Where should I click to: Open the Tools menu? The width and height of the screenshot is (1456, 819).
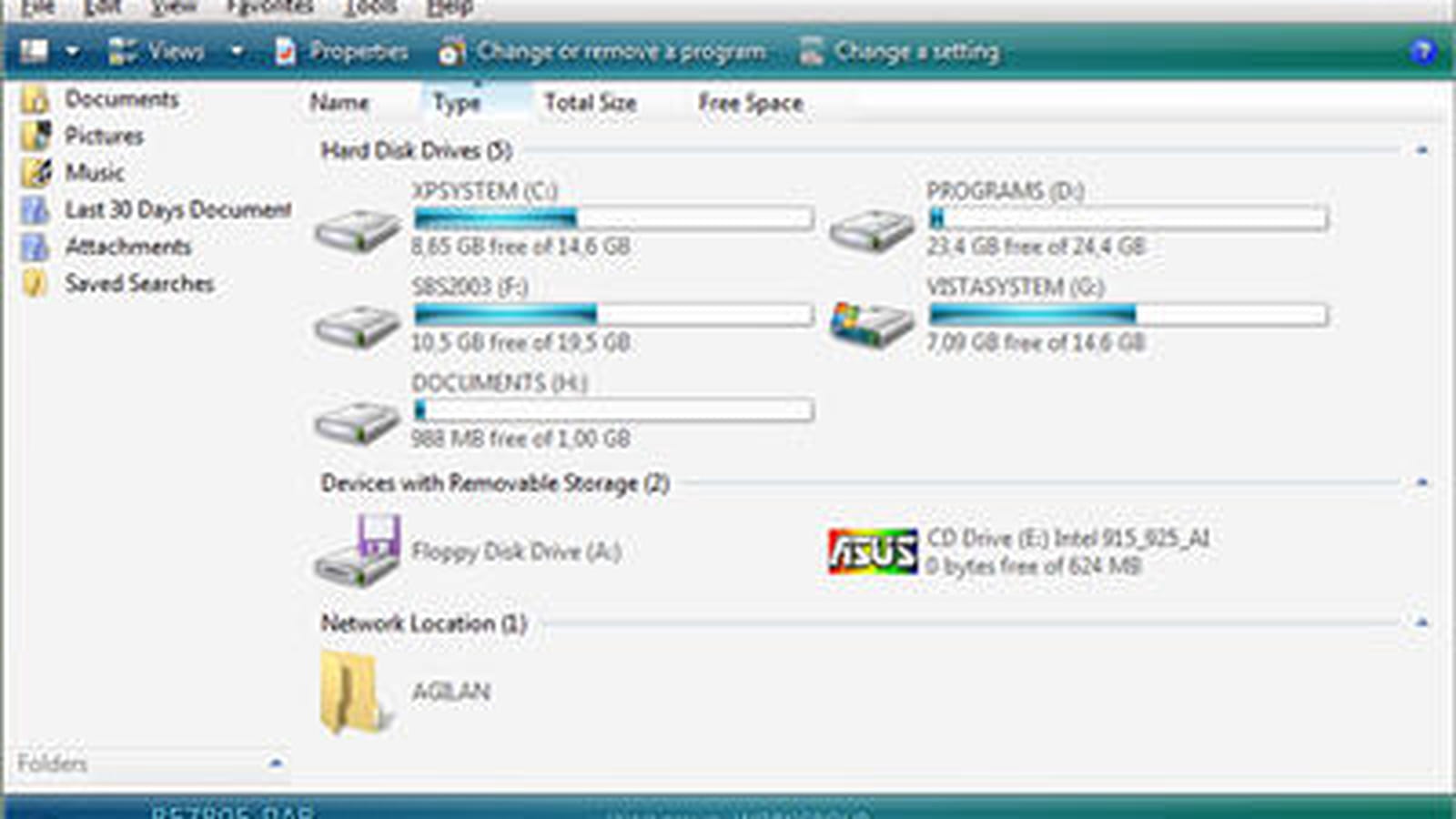pos(371,7)
